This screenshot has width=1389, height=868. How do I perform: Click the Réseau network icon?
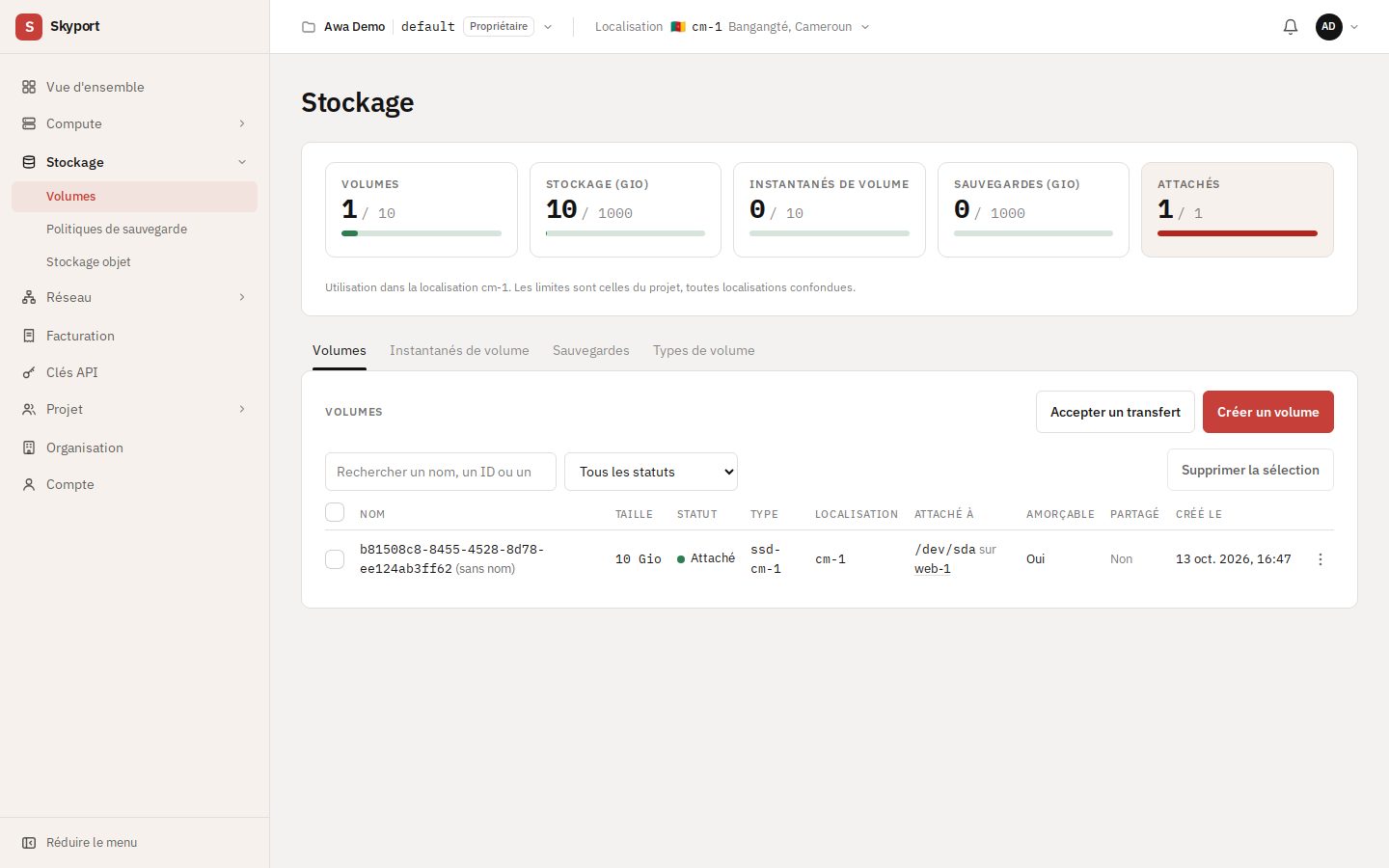click(x=29, y=297)
